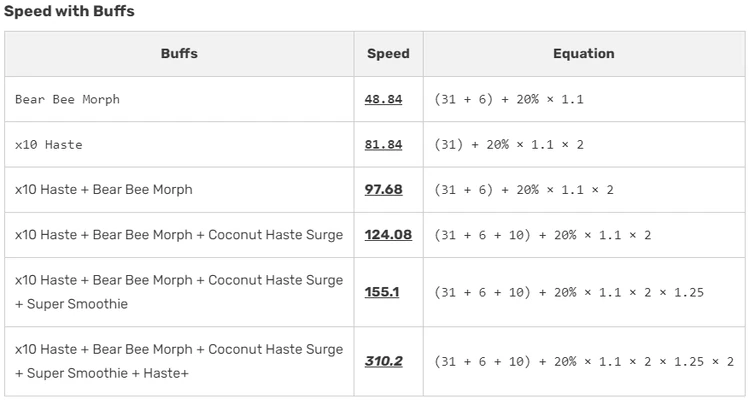
Task: Click the equation ending in × 1.25 × 2
Action: tap(584, 361)
